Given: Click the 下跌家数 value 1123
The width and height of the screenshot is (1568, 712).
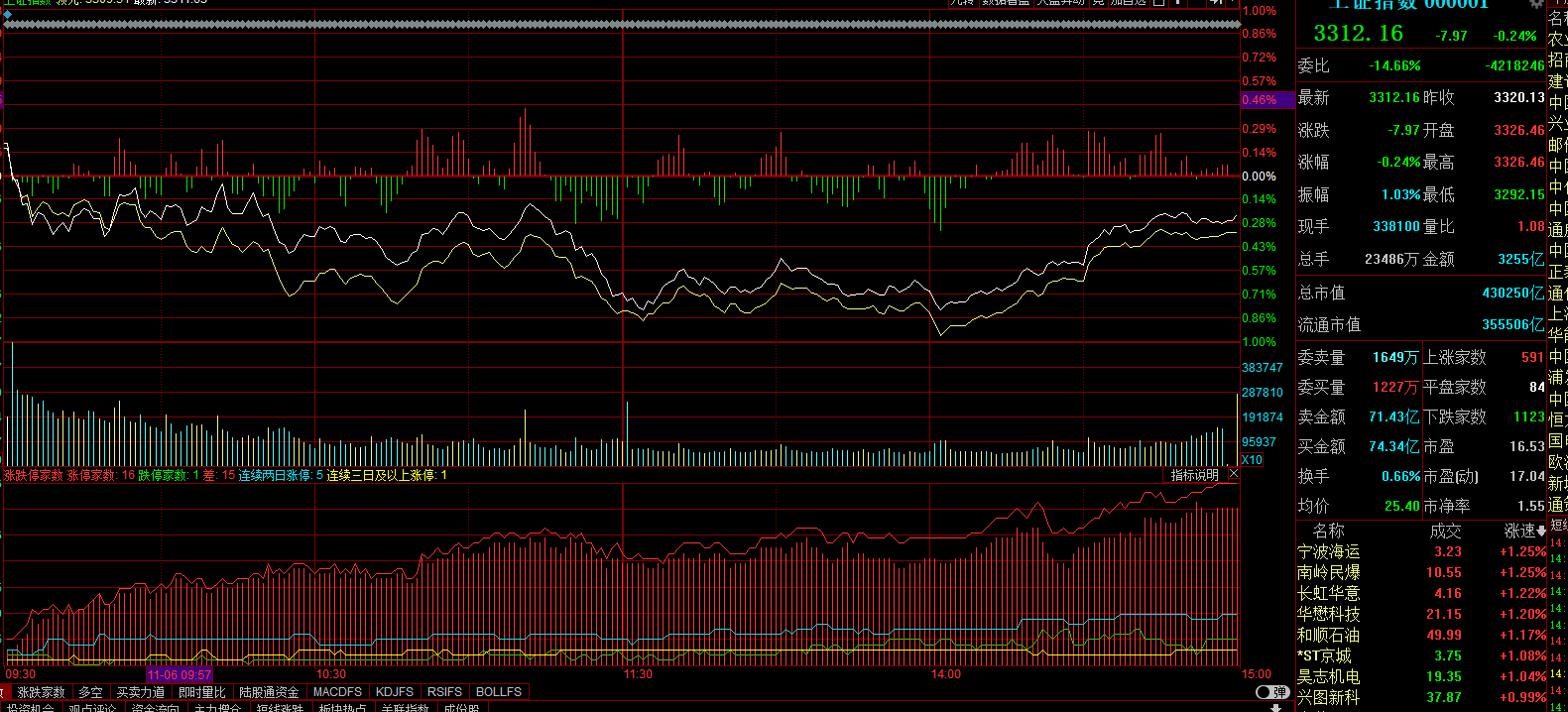Looking at the screenshot, I should coord(1529,416).
